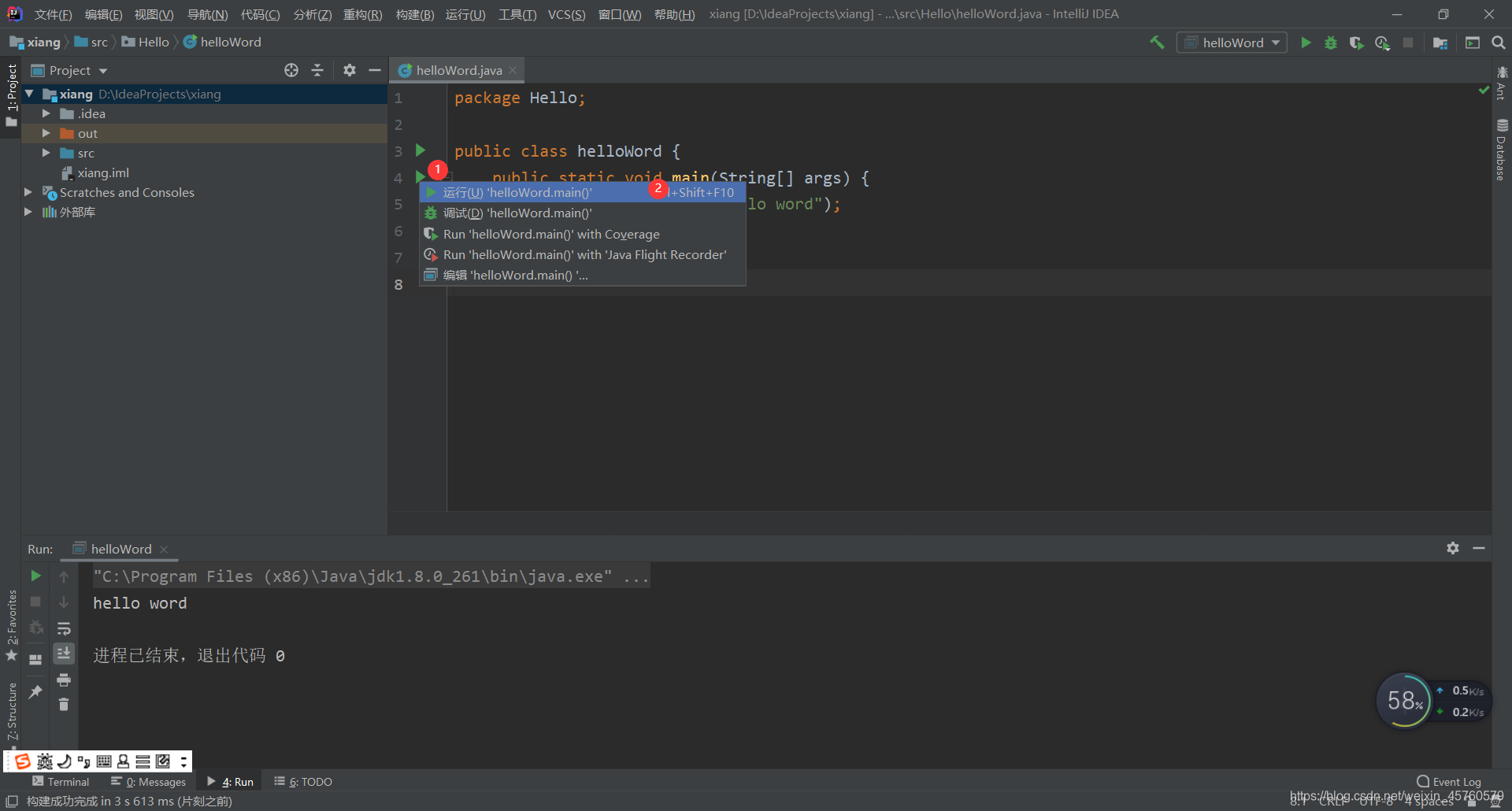
Task: Expand the .idea folder
Action: (x=46, y=113)
